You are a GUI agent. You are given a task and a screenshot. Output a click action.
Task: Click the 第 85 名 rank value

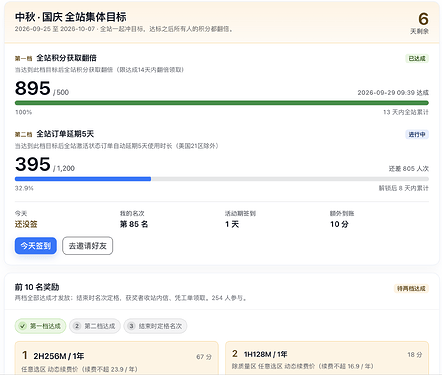pyautogui.click(x=134, y=224)
